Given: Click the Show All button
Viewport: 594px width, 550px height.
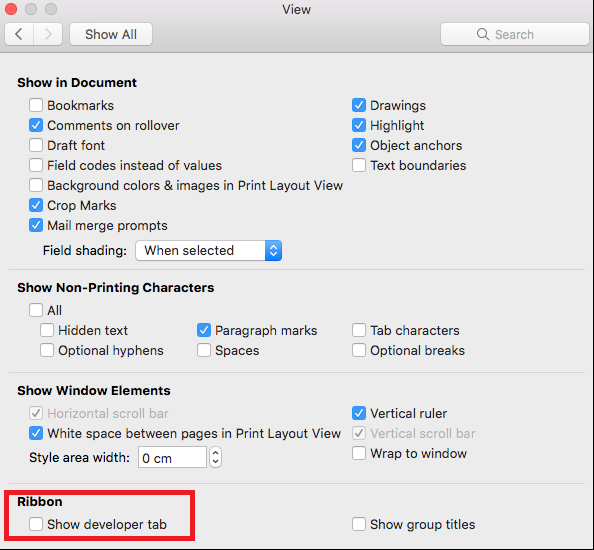Looking at the screenshot, I should coord(111,34).
